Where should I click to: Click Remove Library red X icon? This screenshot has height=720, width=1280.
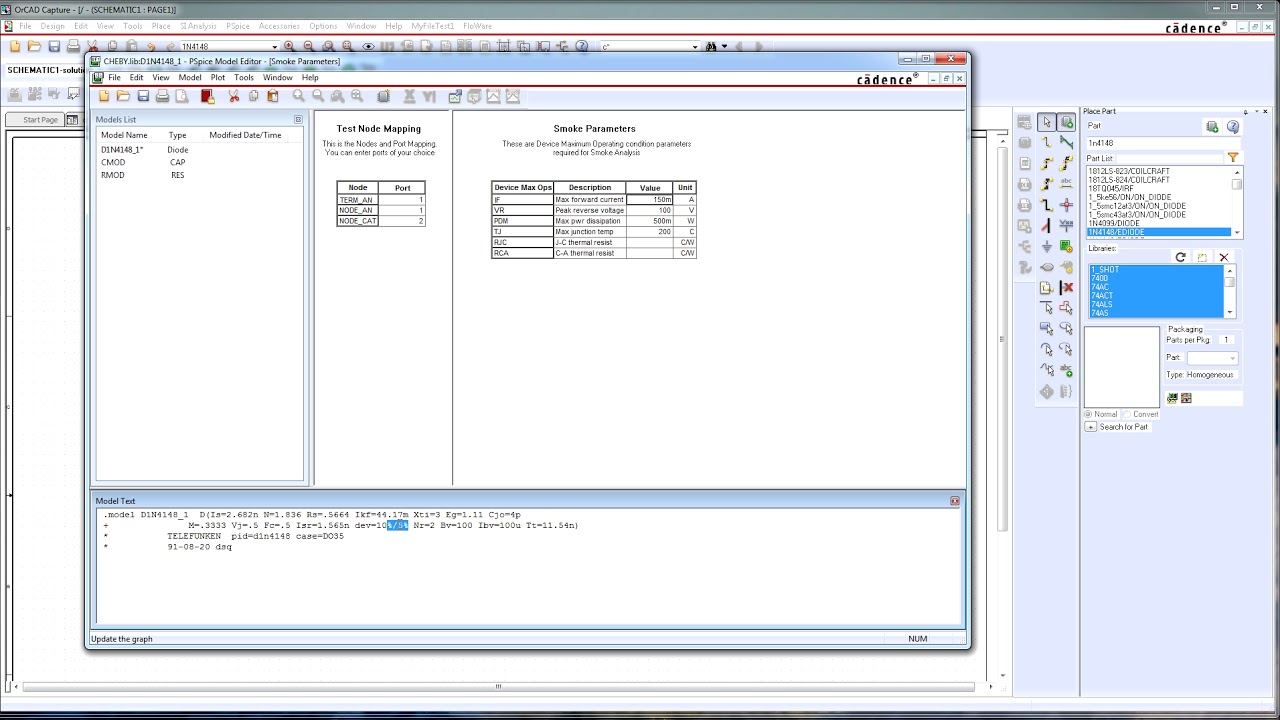click(x=1223, y=257)
